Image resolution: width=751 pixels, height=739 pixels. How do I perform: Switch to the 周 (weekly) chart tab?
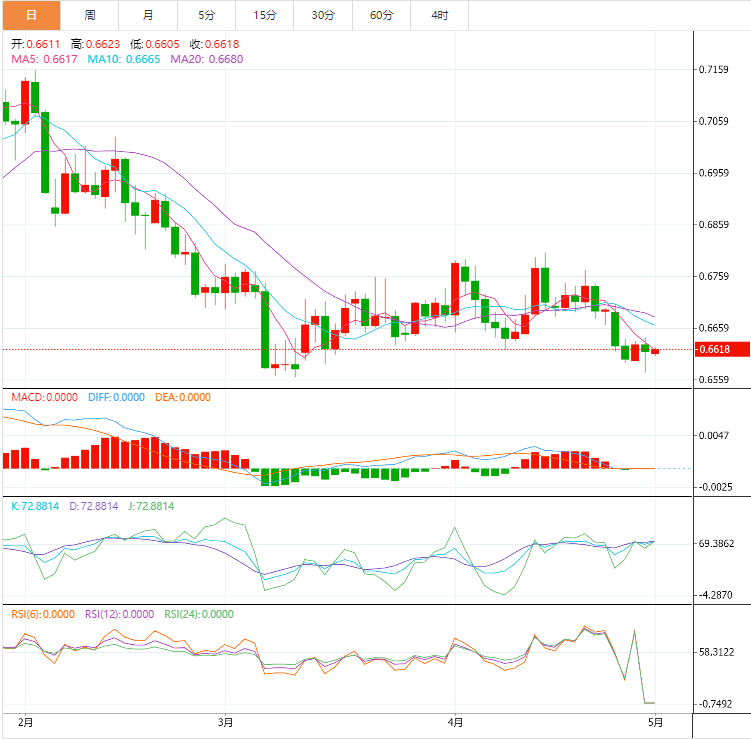(90, 15)
